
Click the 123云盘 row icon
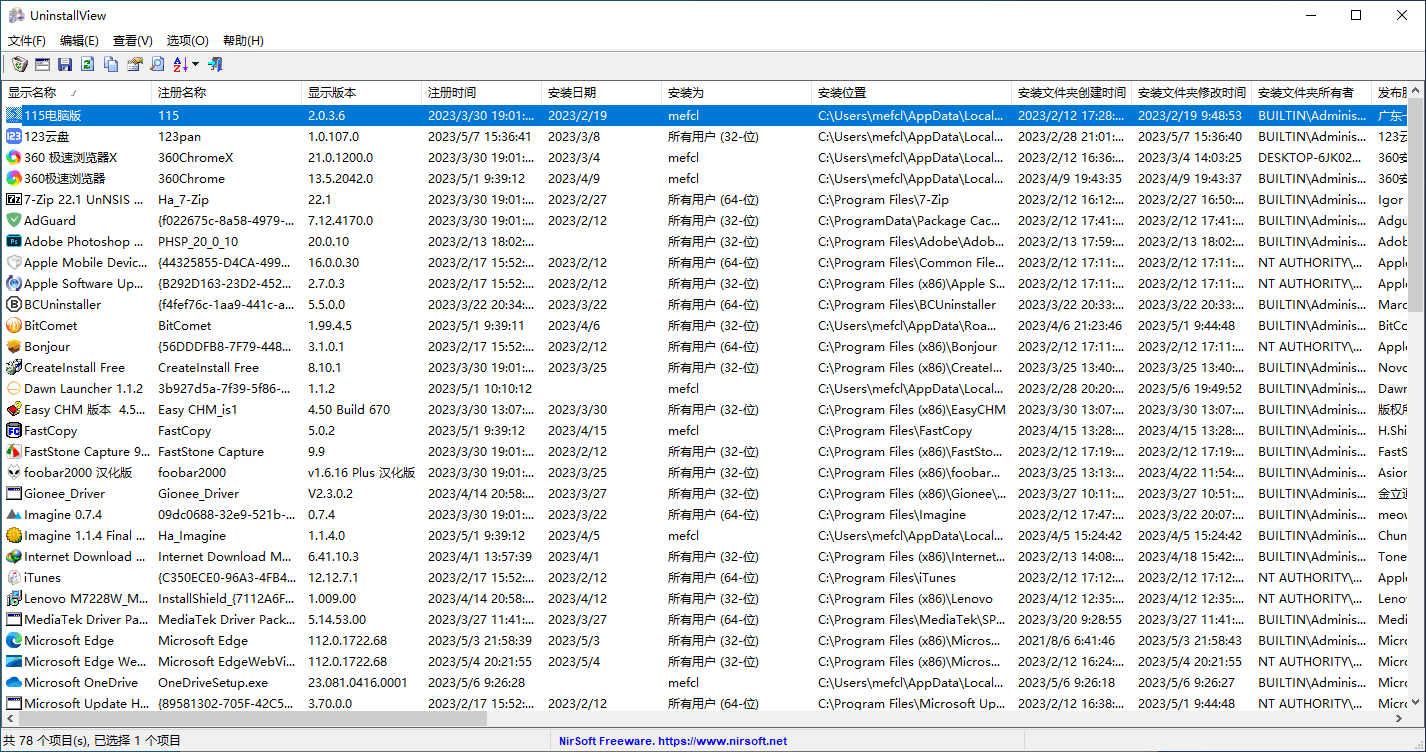coord(14,136)
